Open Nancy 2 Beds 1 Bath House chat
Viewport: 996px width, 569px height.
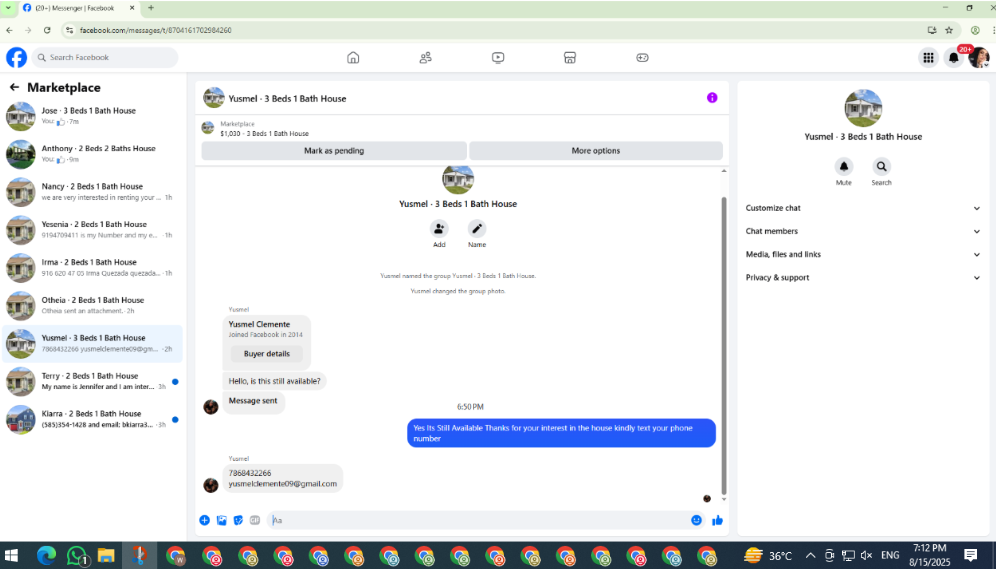(x=93, y=192)
